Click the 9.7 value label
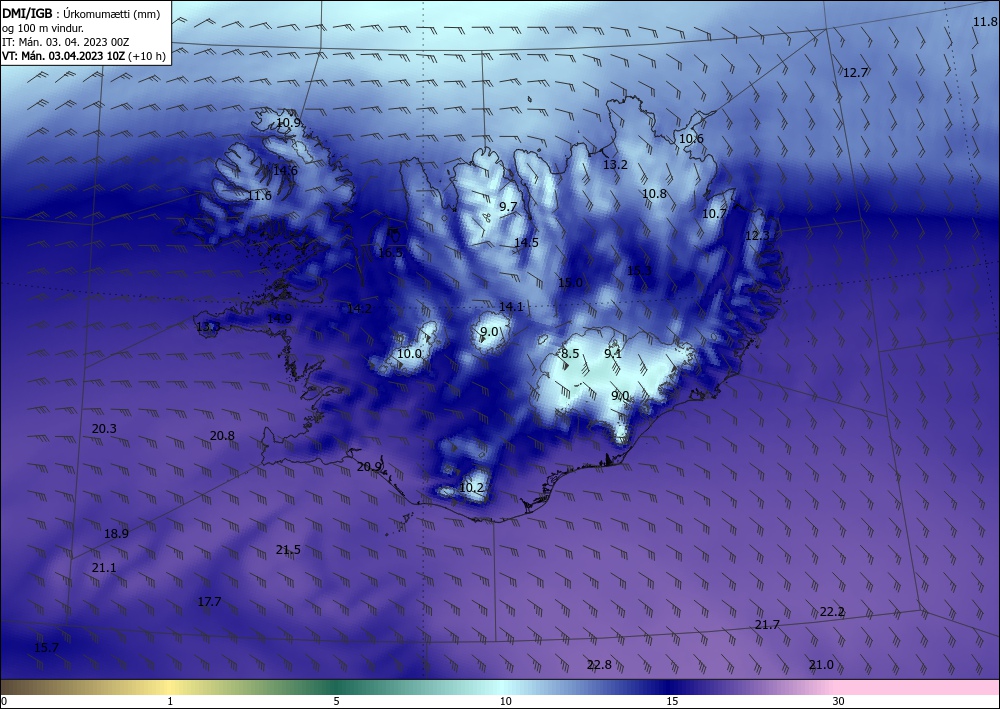Screen dimensions: 1000x709 tap(508, 206)
